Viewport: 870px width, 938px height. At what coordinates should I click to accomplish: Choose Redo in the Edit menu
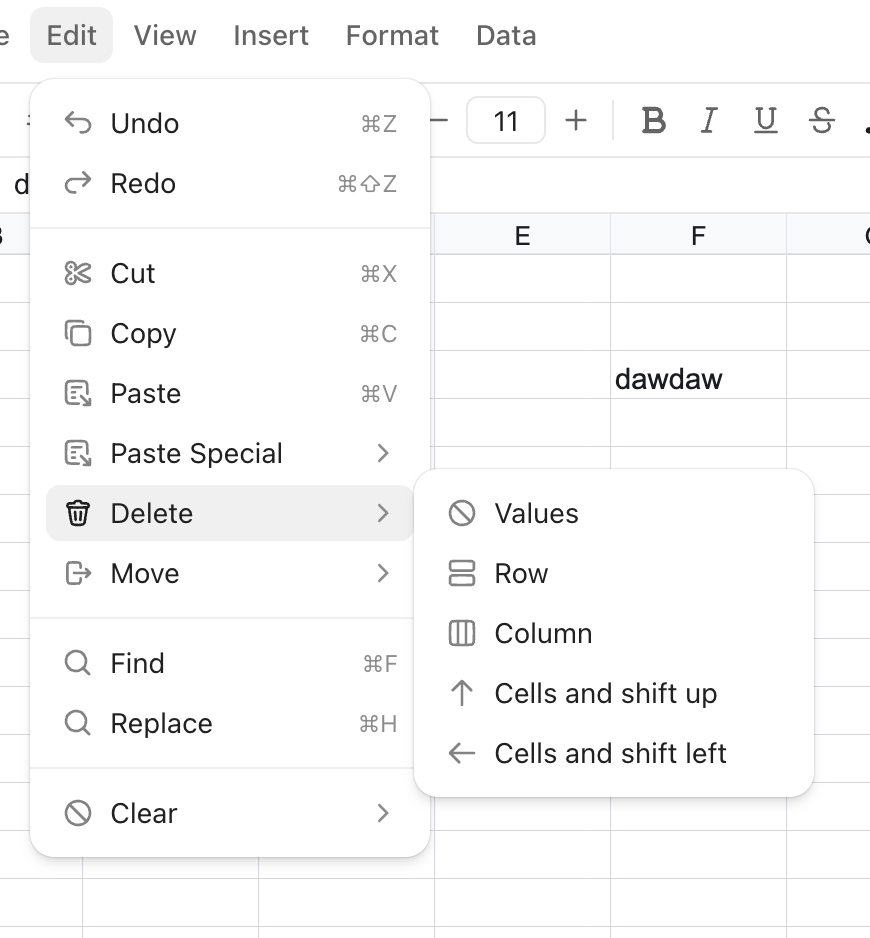click(230, 184)
